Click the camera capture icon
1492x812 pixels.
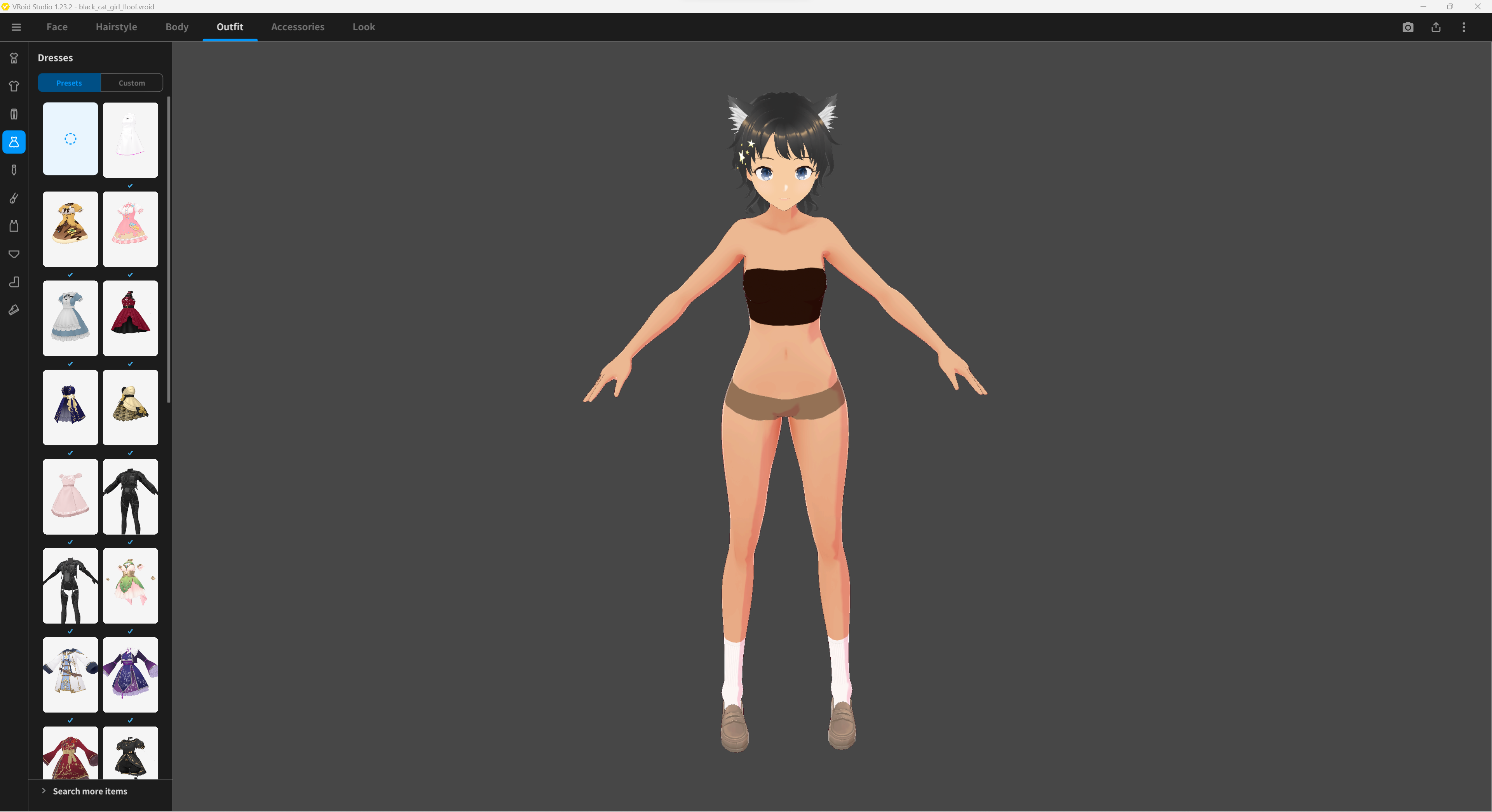tap(1407, 27)
